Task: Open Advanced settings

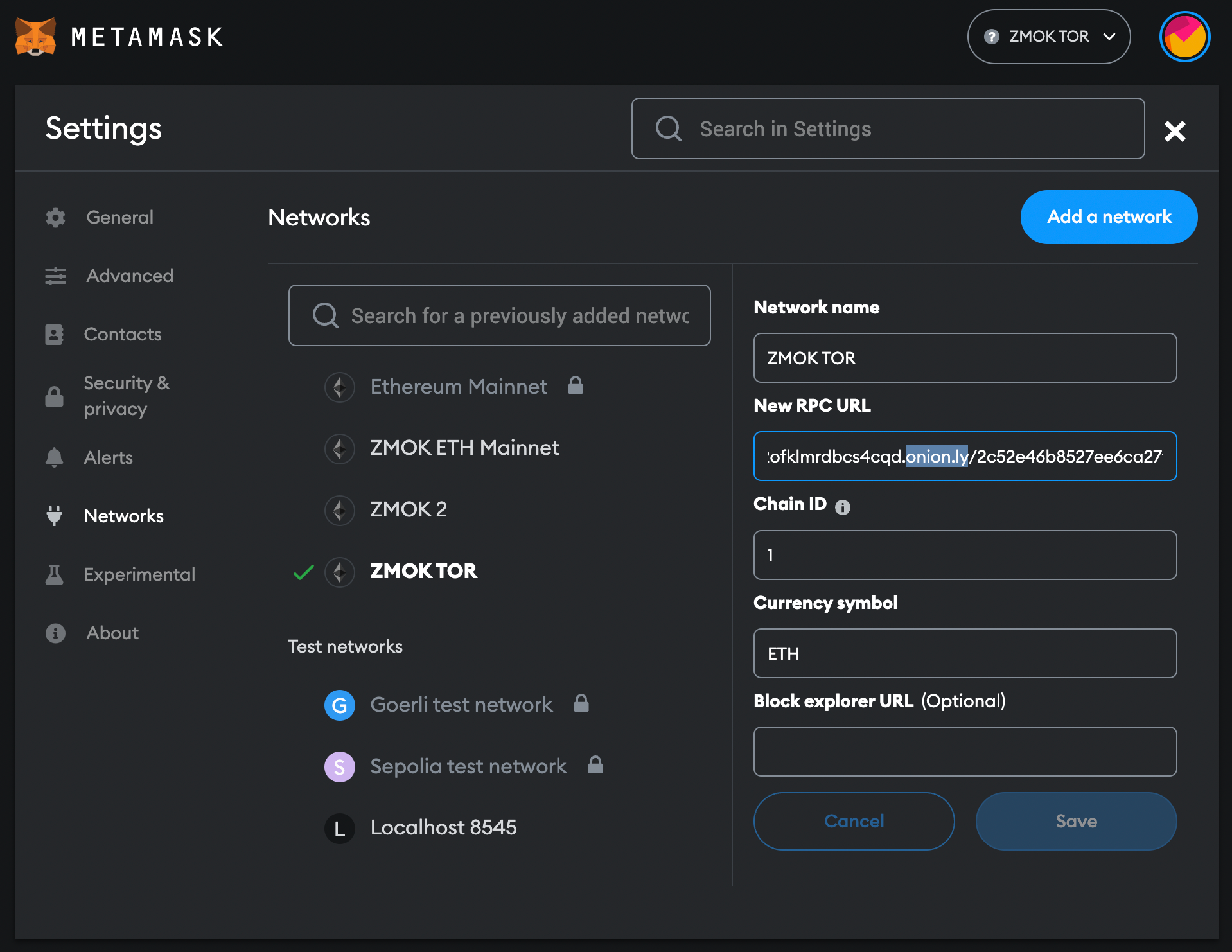Action: [x=130, y=276]
